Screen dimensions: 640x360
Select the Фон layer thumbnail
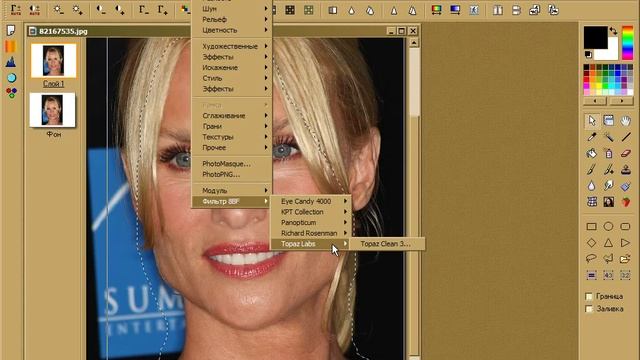pyautogui.click(x=52, y=110)
